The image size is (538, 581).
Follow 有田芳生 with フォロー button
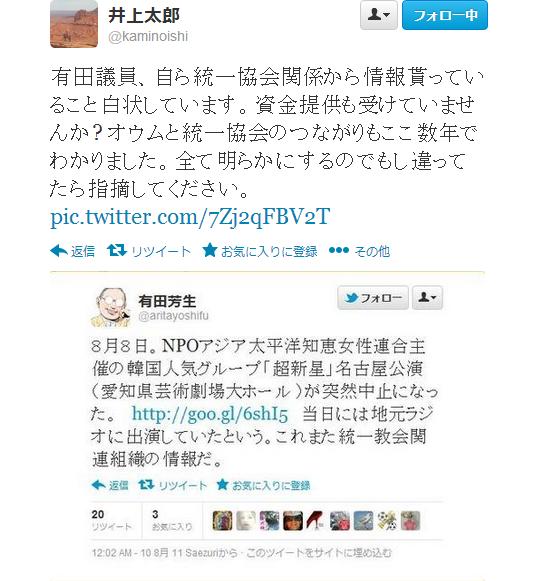pyautogui.click(x=373, y=298)
